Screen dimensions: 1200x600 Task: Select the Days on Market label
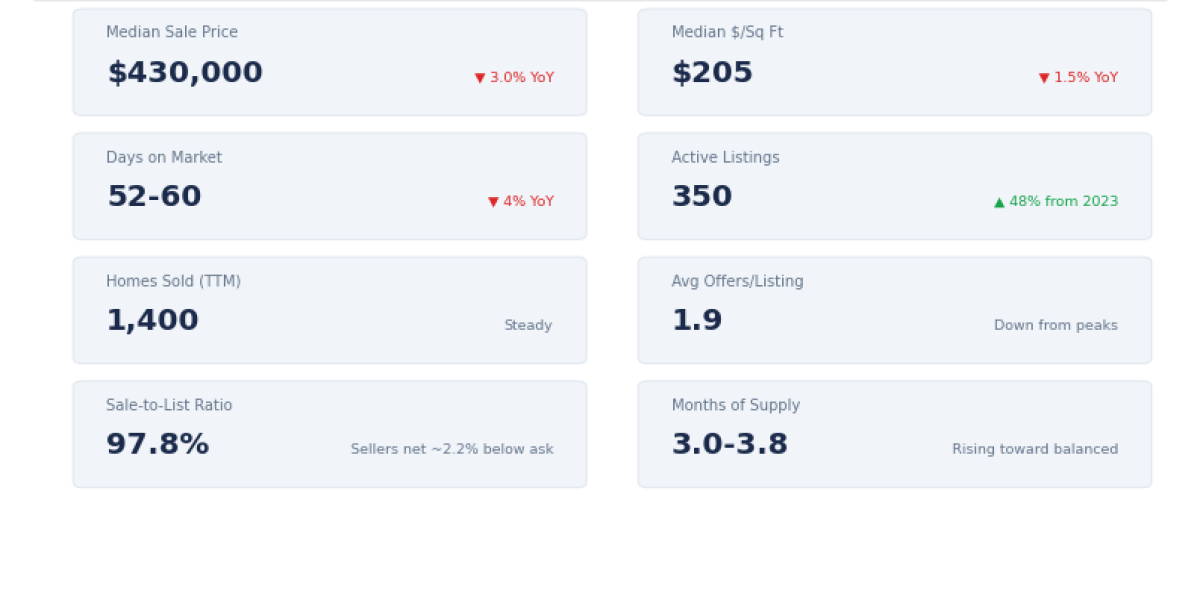[x=164, y=158]
